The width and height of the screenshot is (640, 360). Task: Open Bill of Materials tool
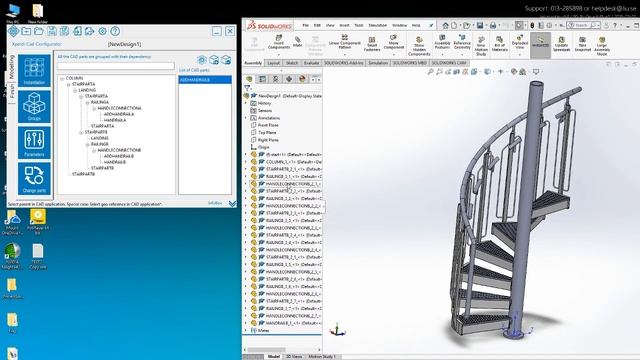click(x=500, y=44)
